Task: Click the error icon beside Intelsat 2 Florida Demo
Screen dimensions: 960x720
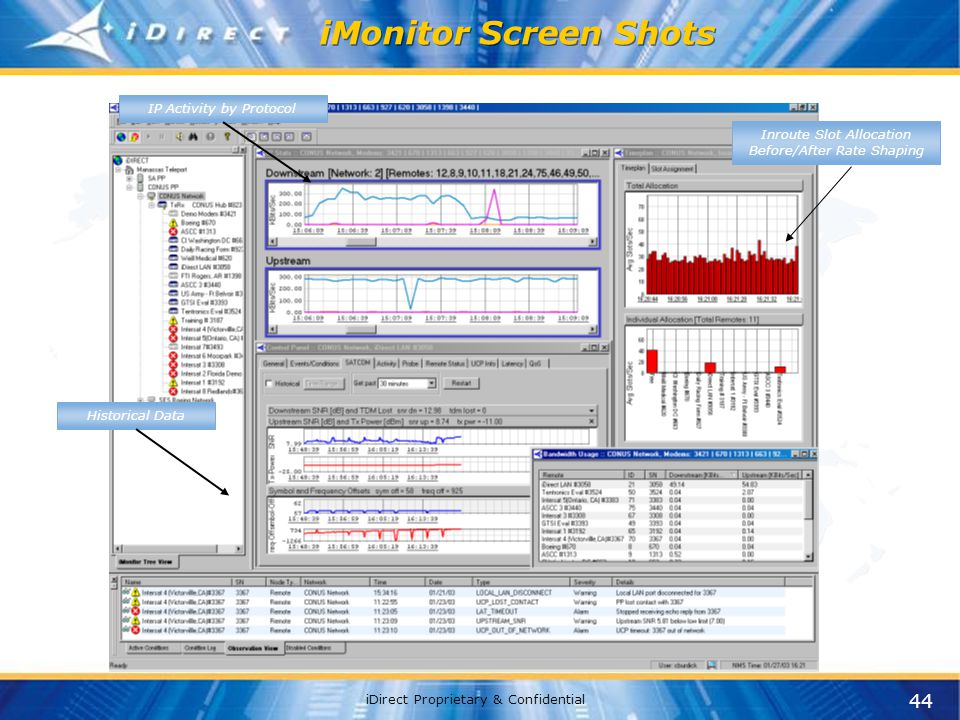Action: pyautogui.click(x=173, y=373)
